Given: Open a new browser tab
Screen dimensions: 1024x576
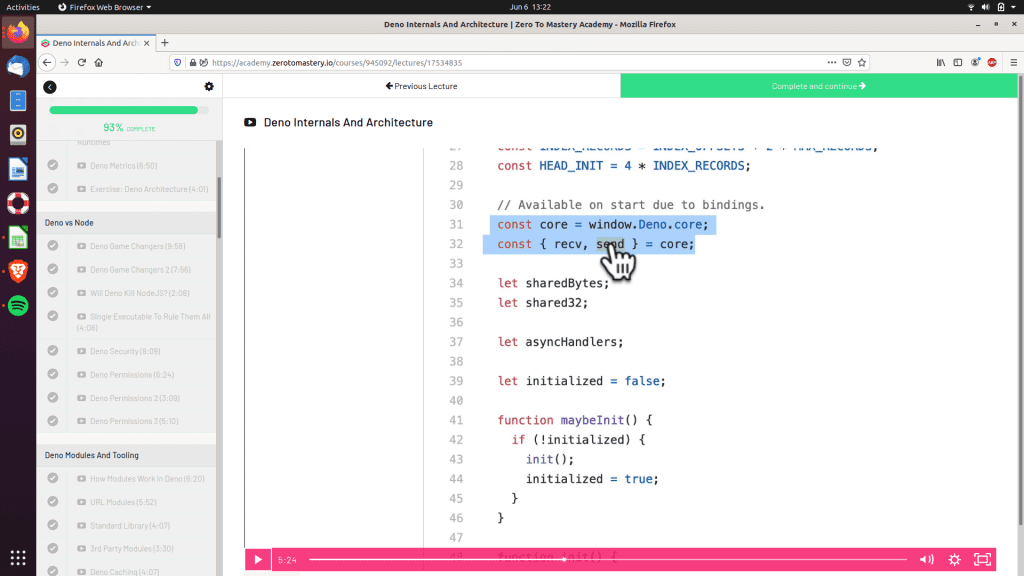Looking at the screenshot, I should (x=165, y=43).
